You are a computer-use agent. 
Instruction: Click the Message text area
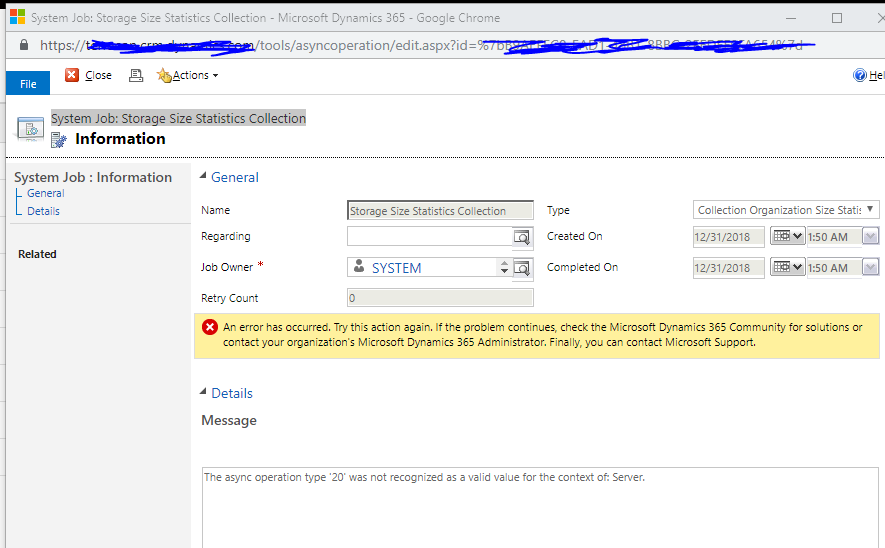click(540, 507)
